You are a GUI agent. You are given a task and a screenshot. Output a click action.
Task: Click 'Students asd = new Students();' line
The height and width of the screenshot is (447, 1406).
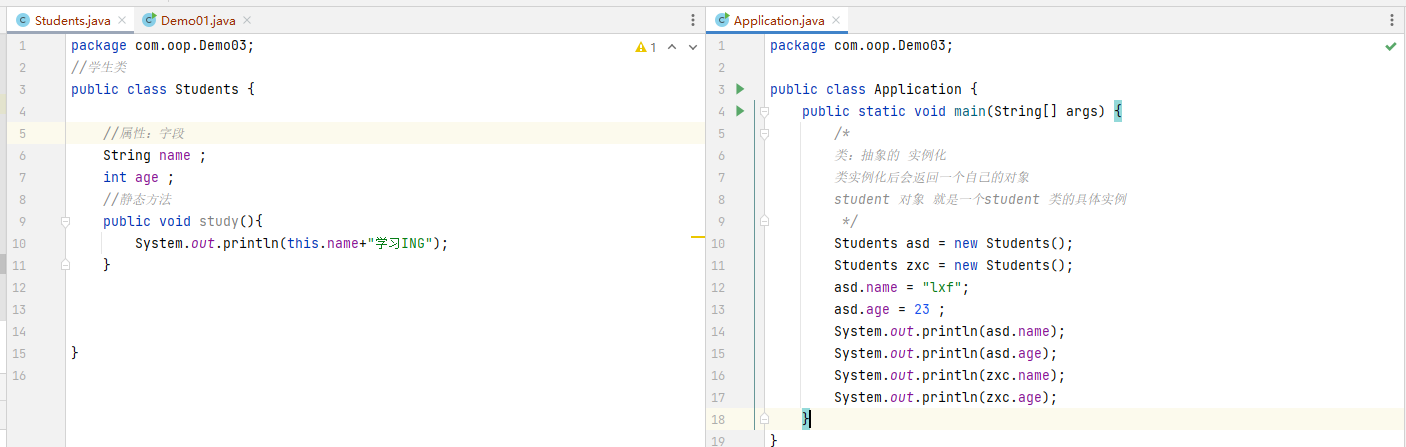(x=954, y=243)
